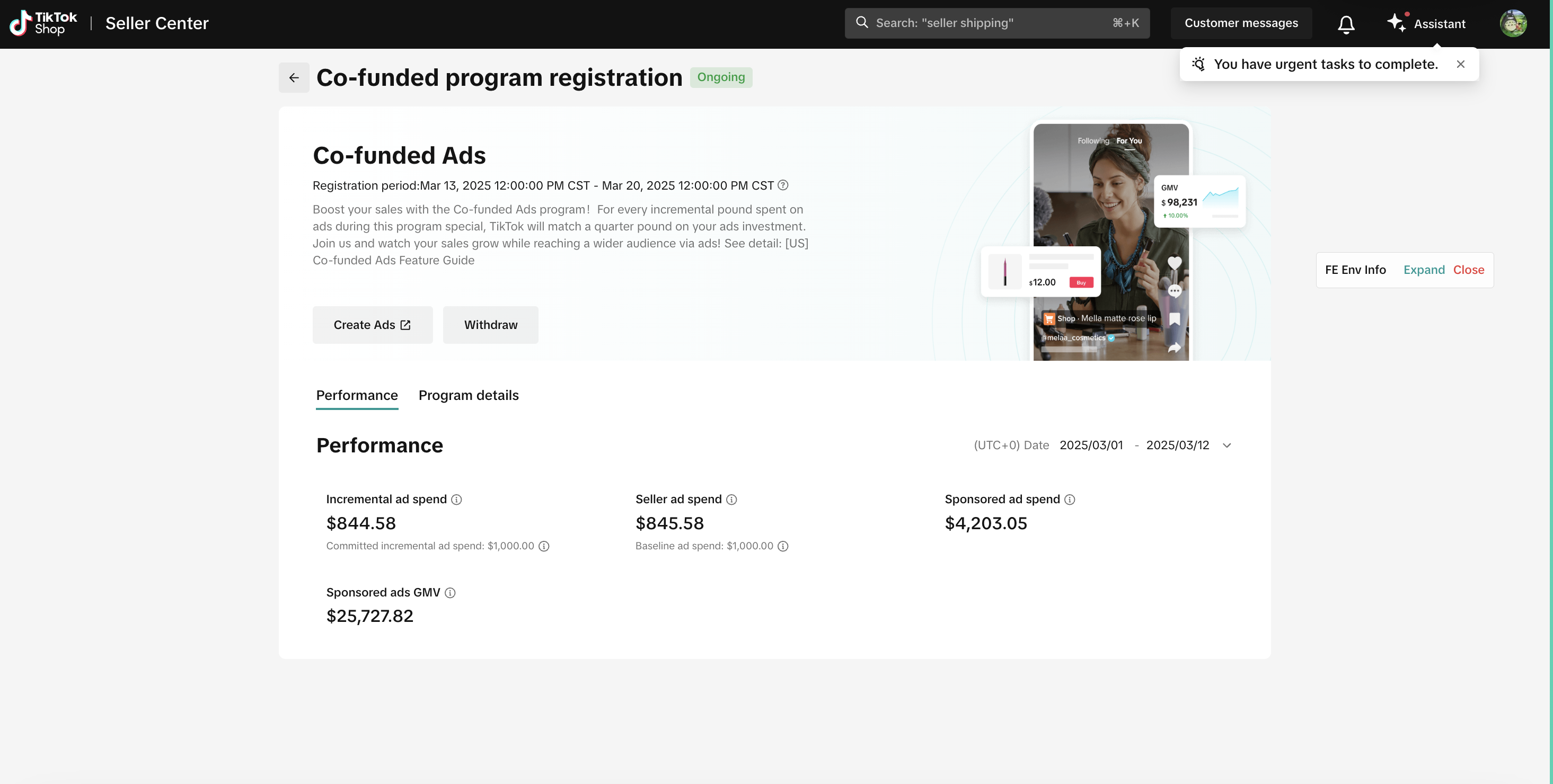1553x784 pixels.
Task: Click info icon next to Sponsored ads GMV
Action: point(450,593)
